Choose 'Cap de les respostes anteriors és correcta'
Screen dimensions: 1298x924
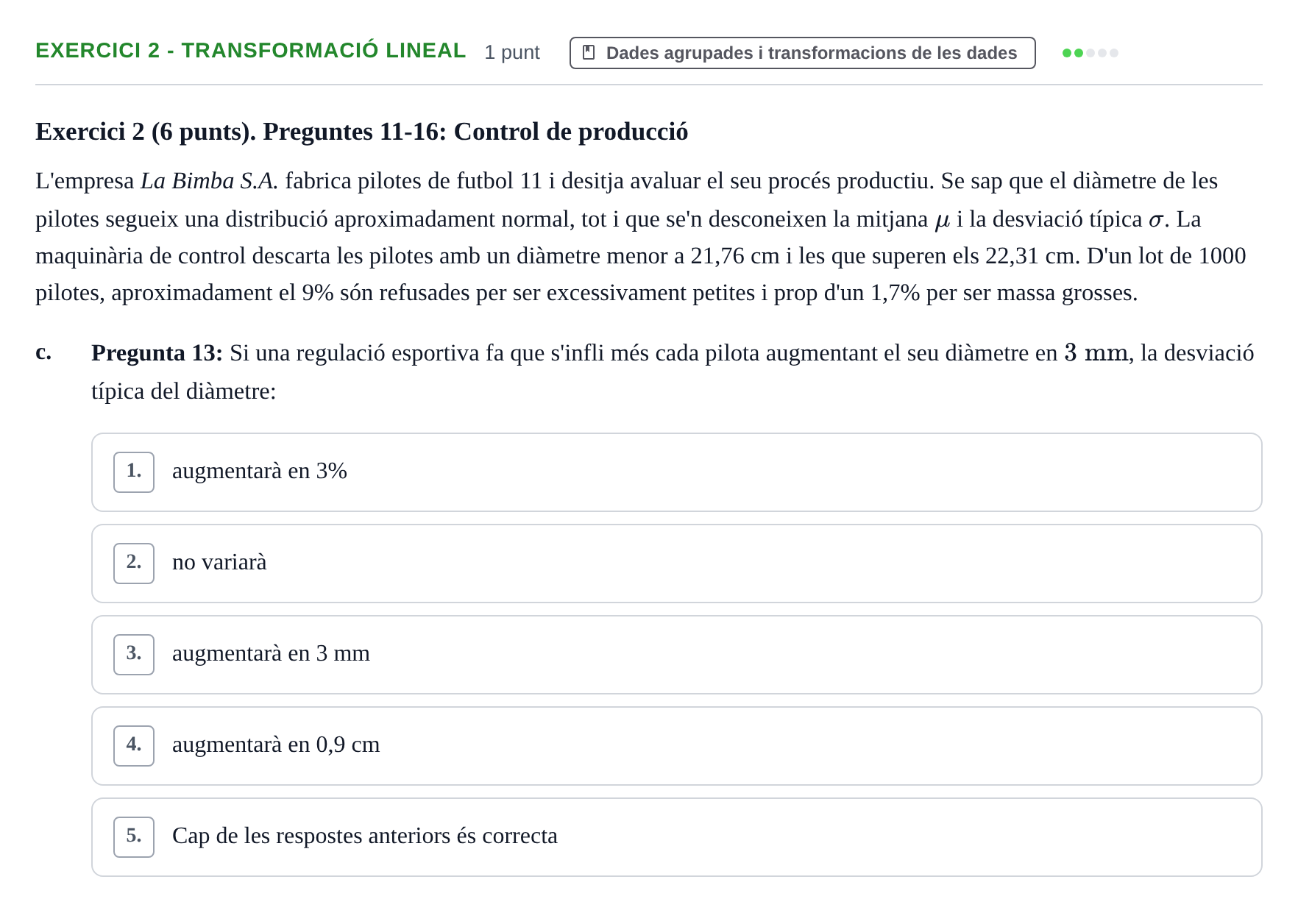pyautogui.click(x=676, y=837)
